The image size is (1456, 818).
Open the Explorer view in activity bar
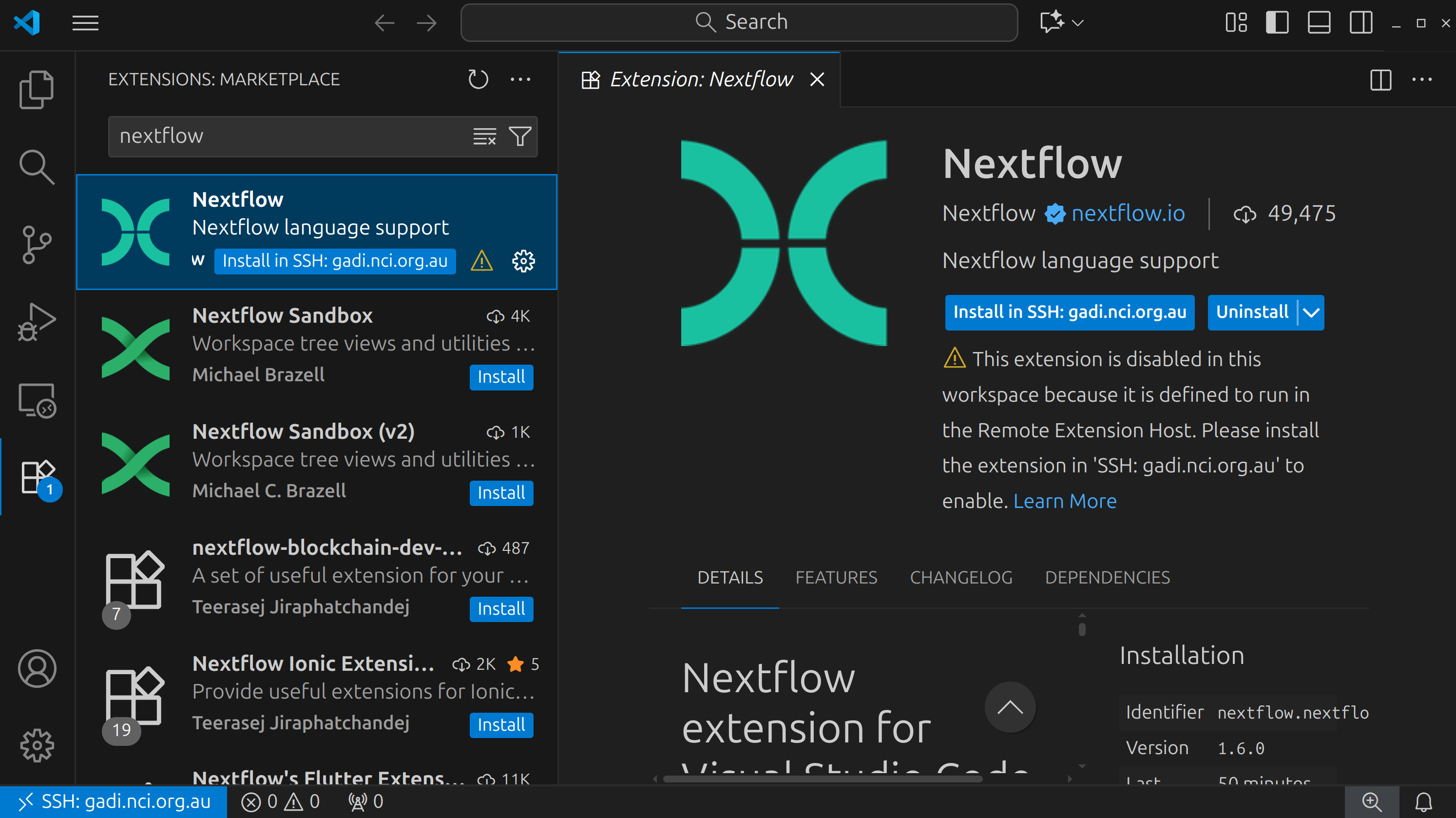click(36, 89)
